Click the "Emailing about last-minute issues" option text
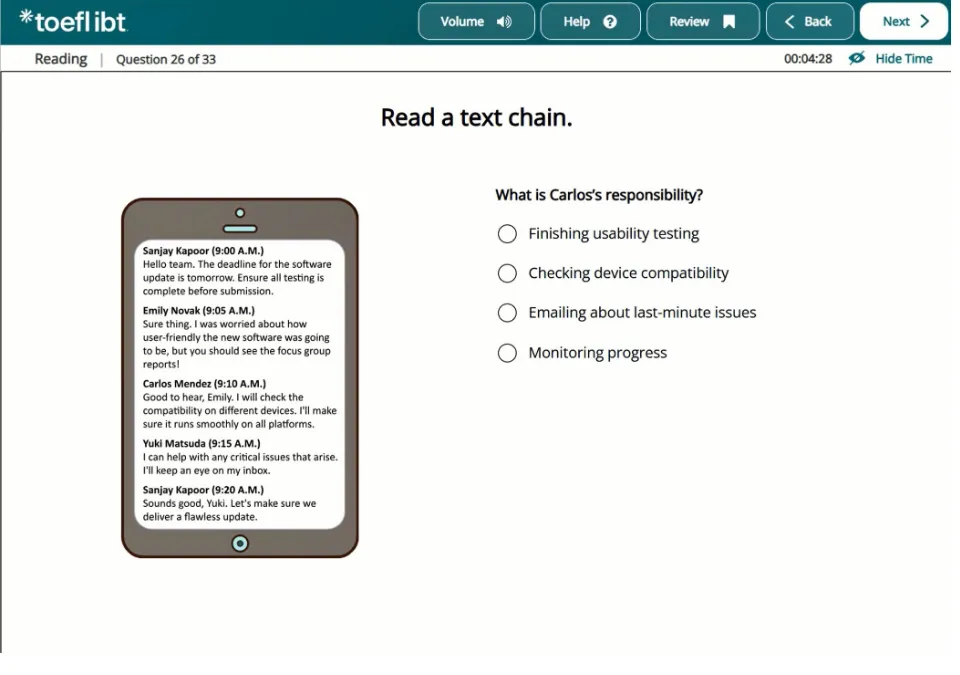 point(642,313)
